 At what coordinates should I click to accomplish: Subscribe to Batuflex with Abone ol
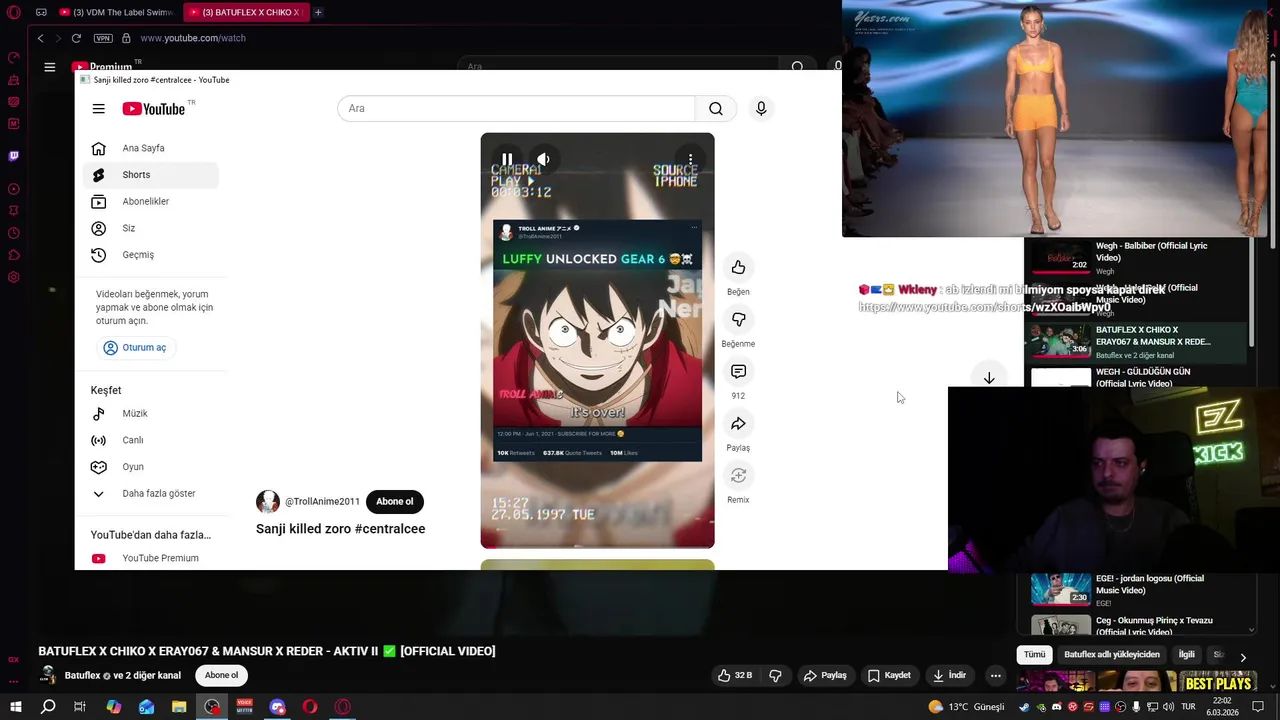(221, 675)
